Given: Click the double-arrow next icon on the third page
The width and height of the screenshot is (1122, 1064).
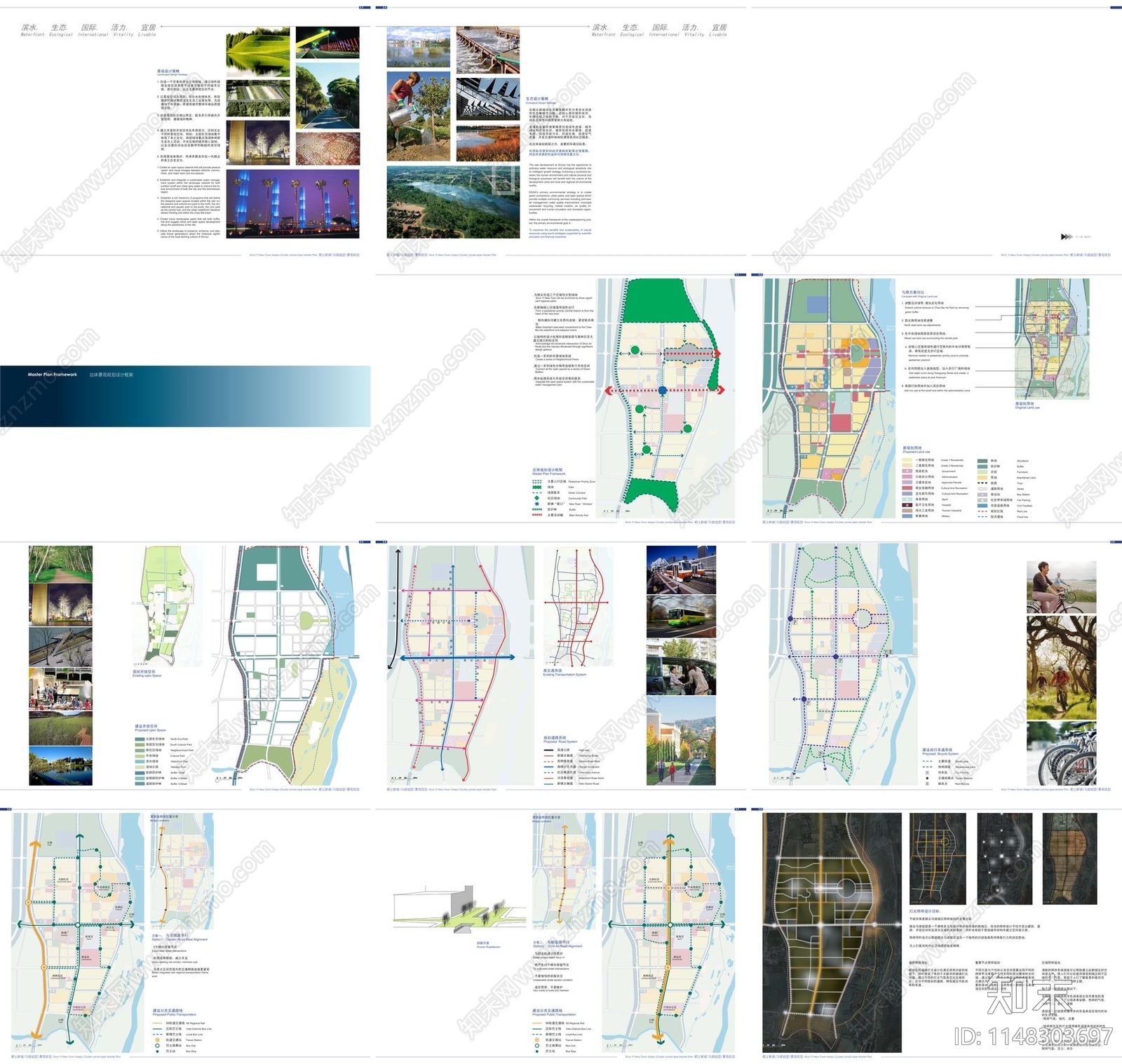Looking at the screenshot, I should click(x=1066, y=237).
